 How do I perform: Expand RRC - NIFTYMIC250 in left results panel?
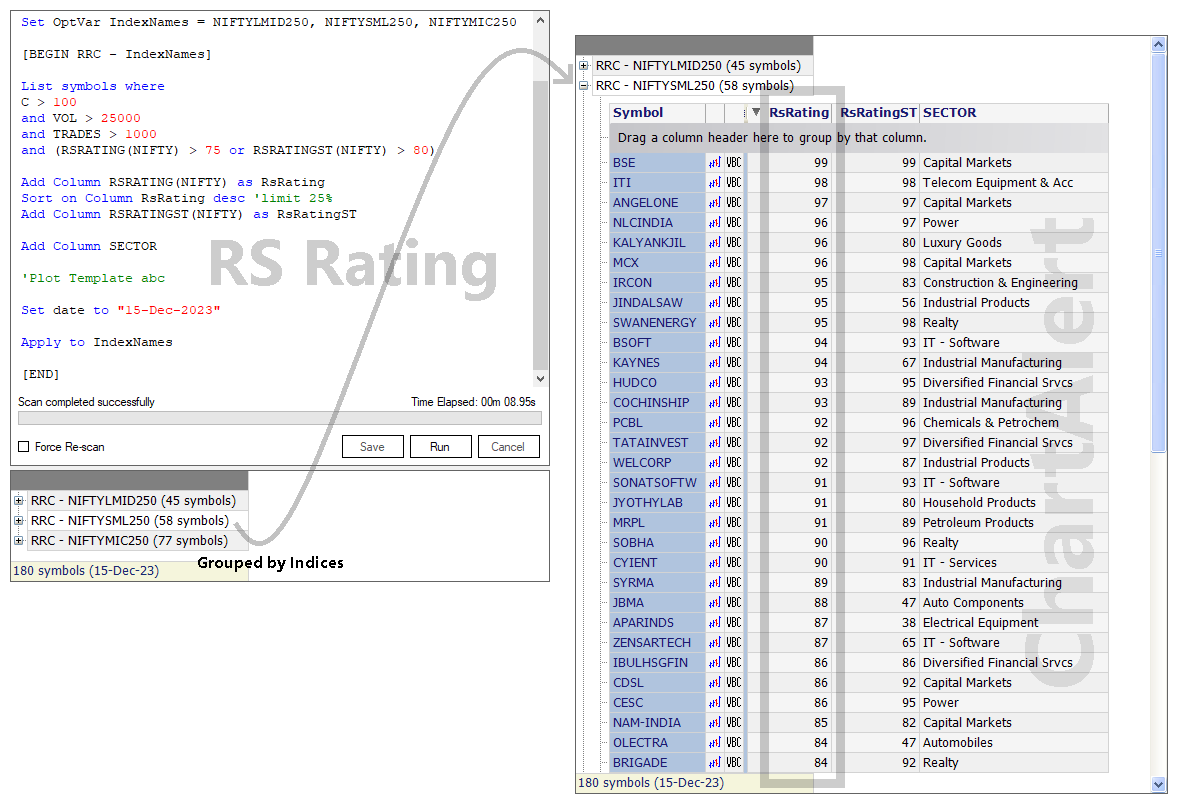[19, 540]
